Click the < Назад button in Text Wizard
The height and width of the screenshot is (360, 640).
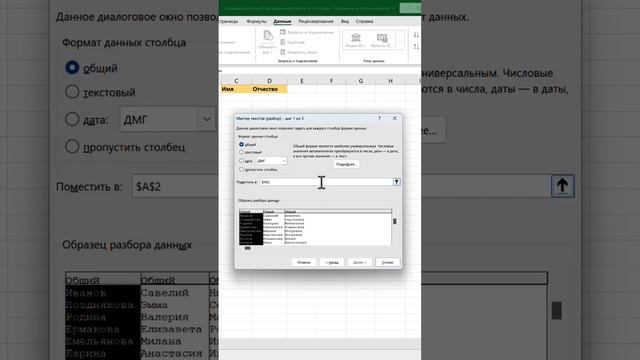(x=332, y=262)
